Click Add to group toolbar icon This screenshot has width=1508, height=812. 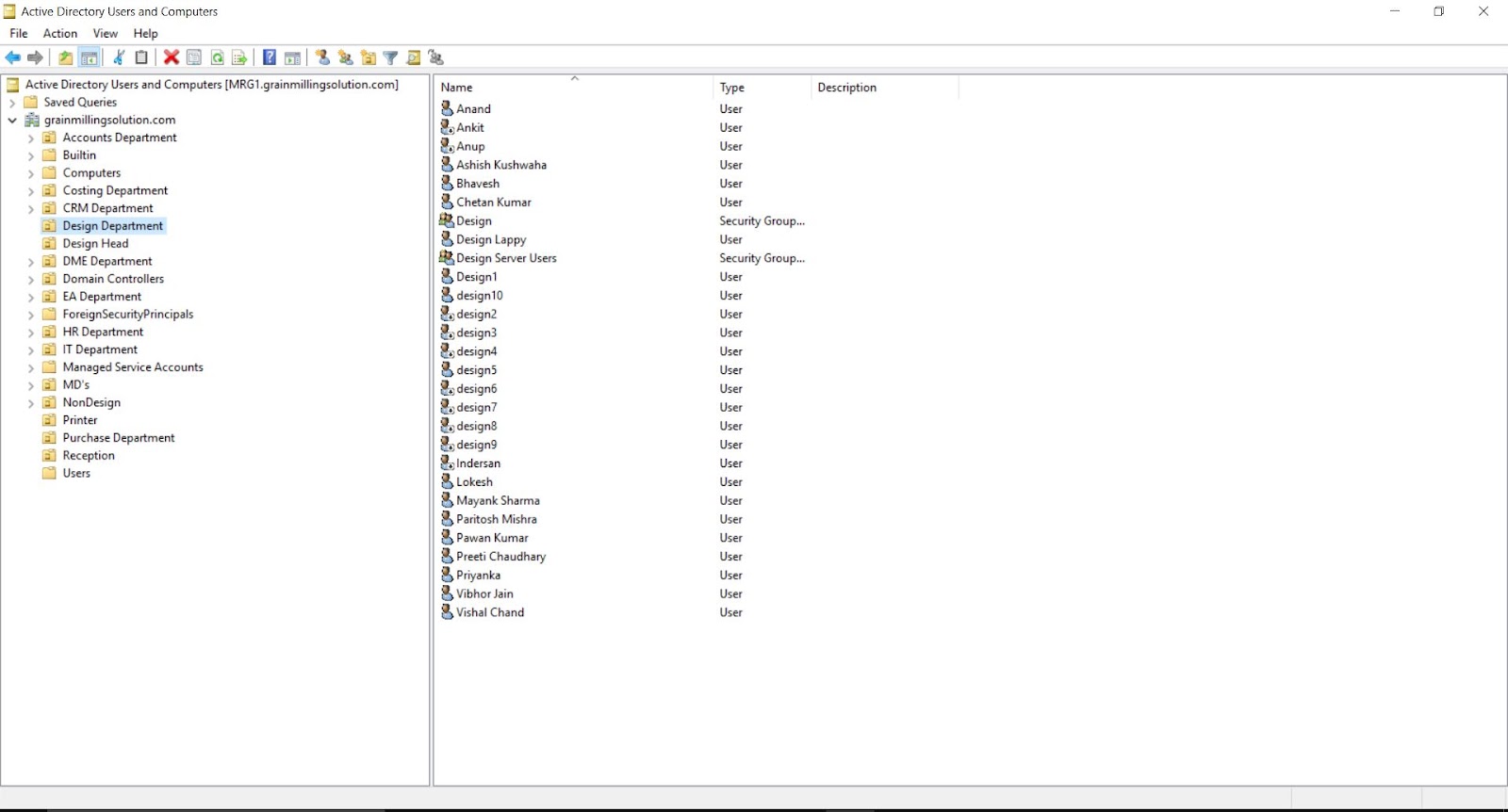coord(435,57)
